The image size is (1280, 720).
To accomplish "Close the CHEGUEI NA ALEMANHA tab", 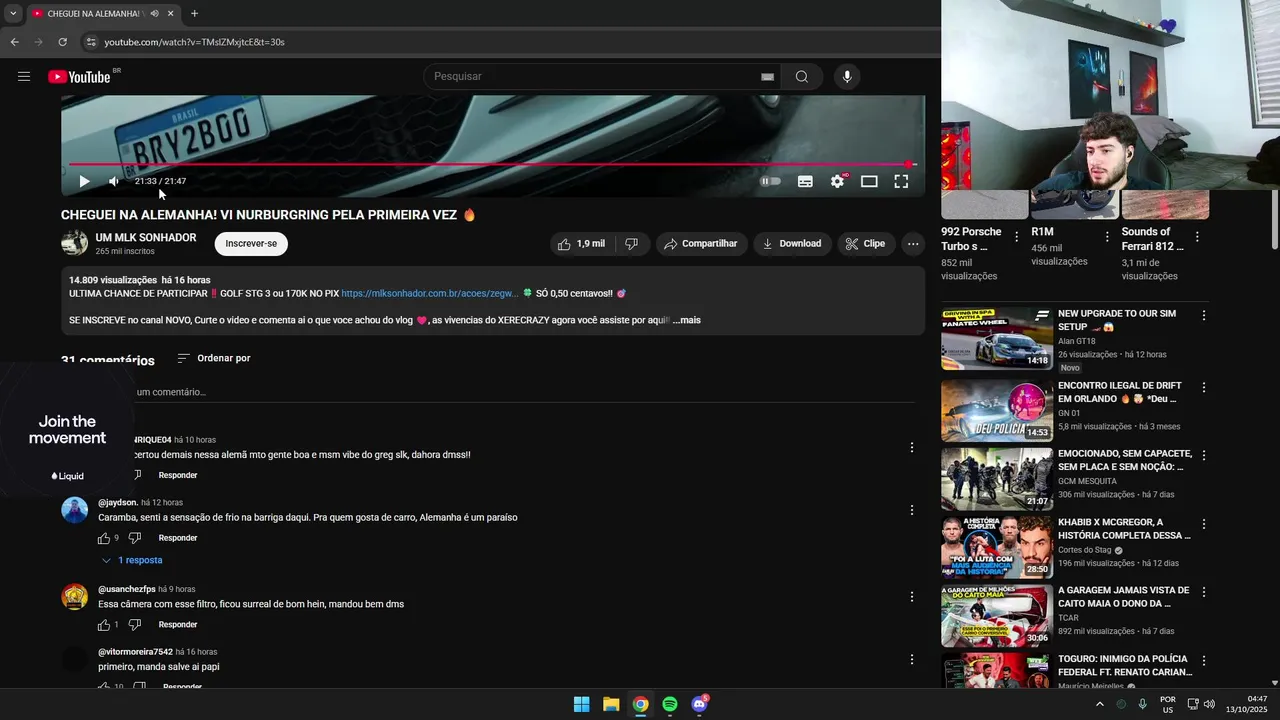I will tap(171, 14).
